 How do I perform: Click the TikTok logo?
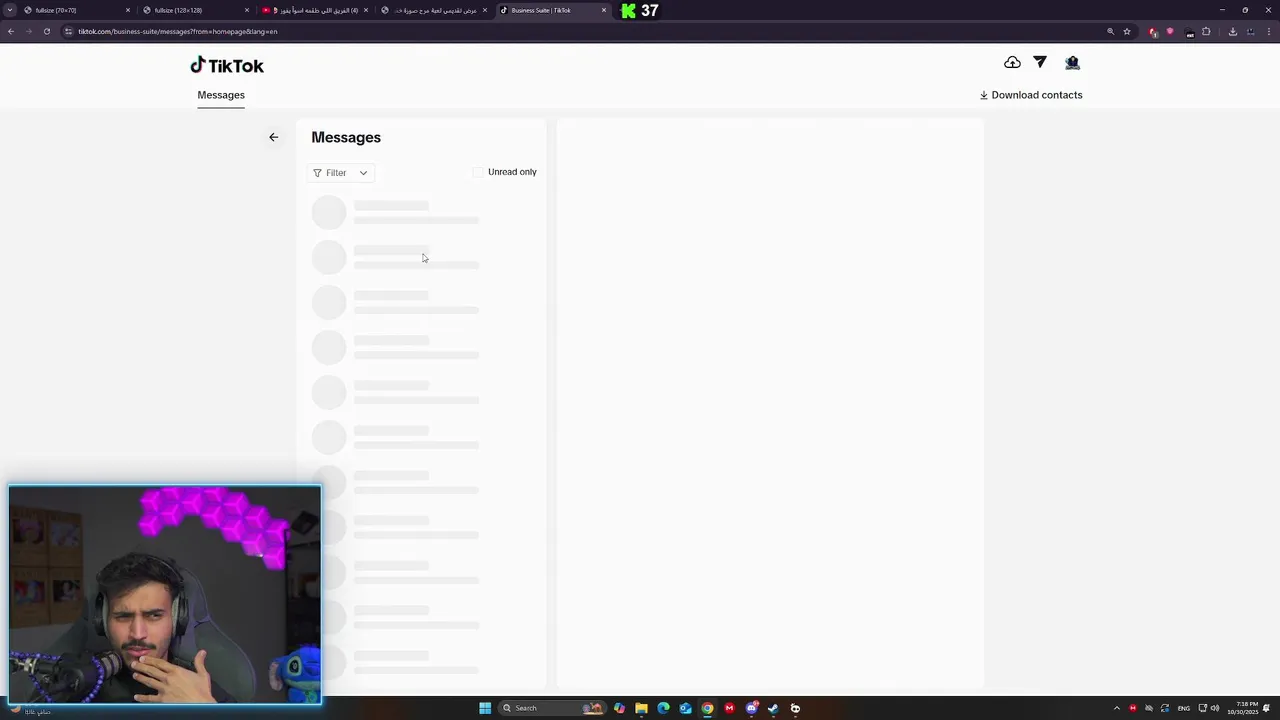pos(227,65)
